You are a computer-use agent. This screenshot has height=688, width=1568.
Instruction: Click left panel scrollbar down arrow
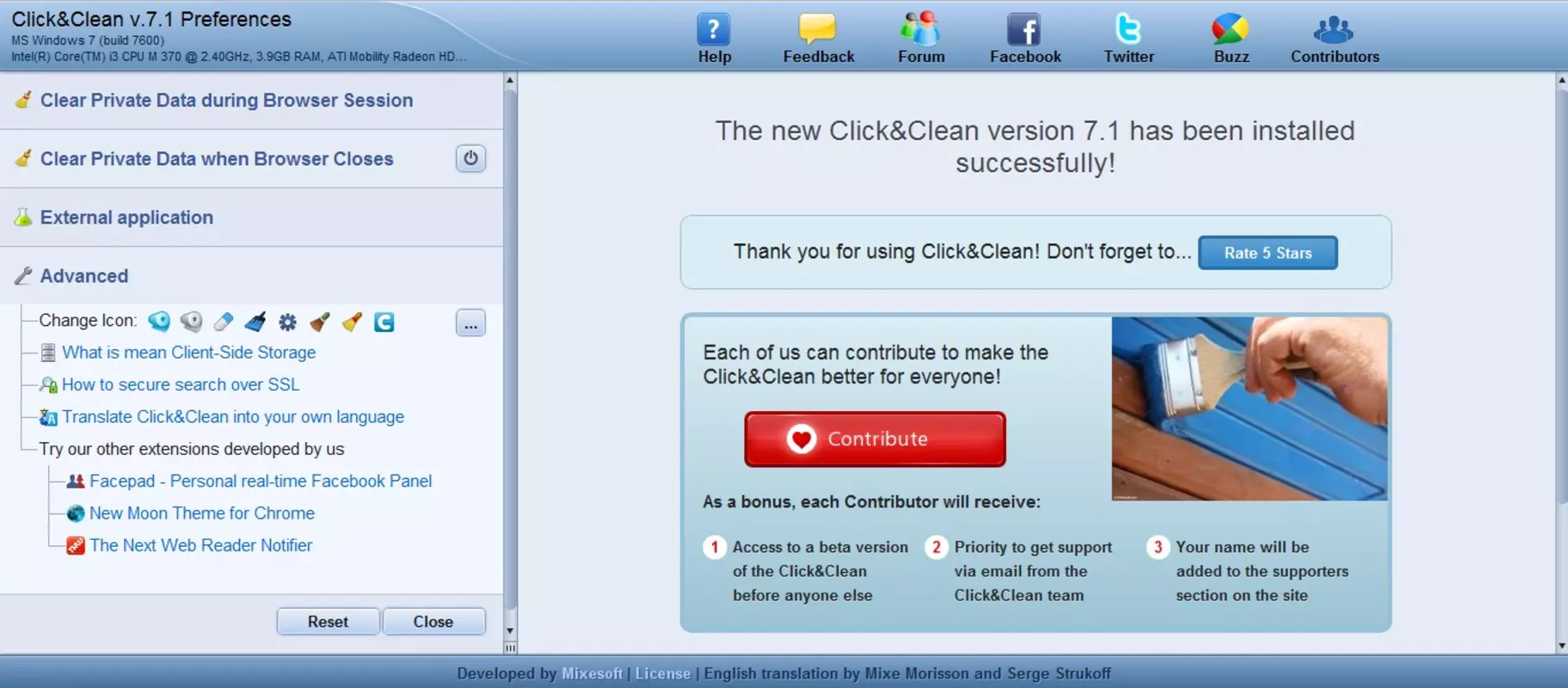(510, 631)
